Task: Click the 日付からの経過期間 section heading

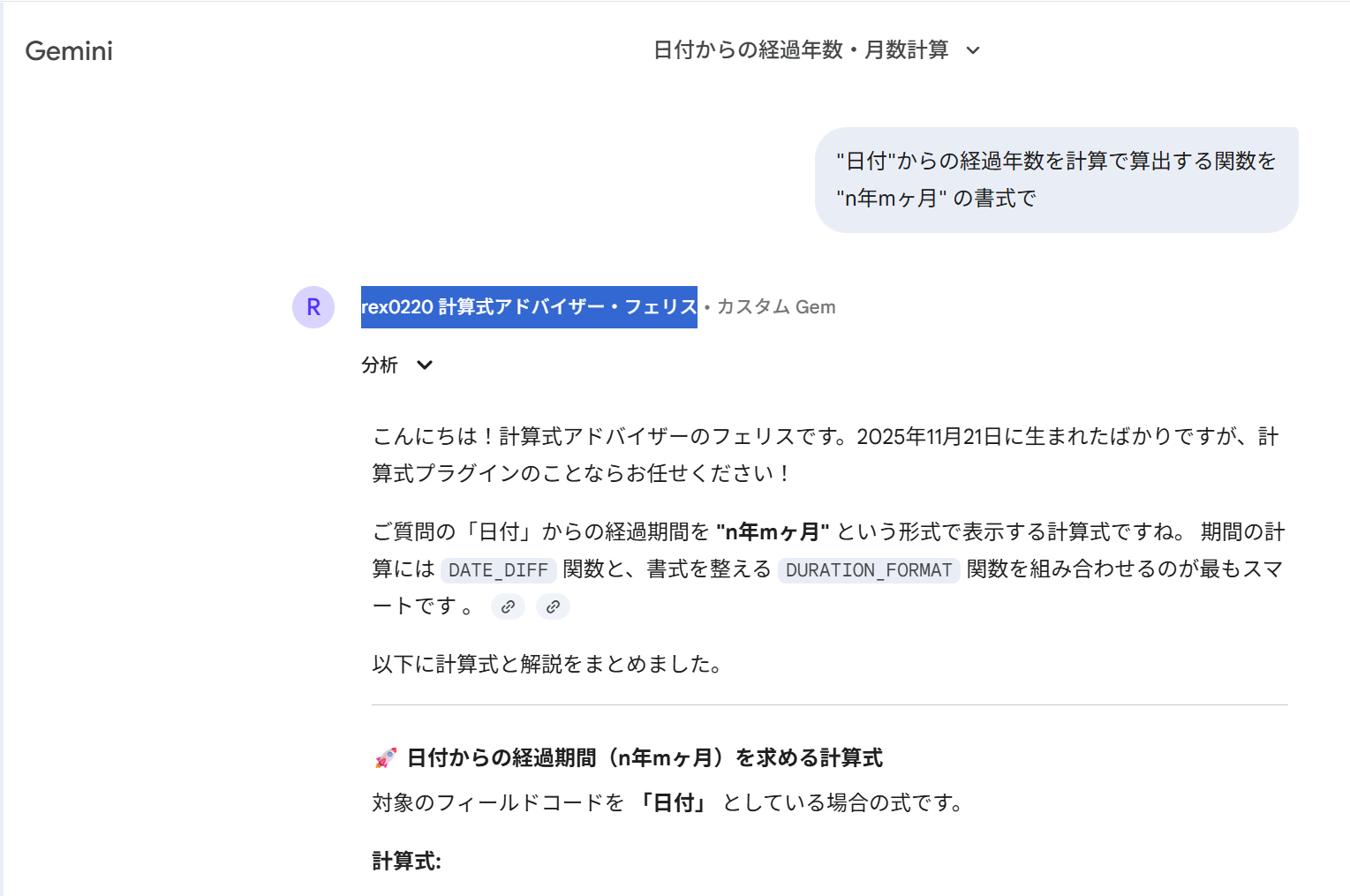Action: coord(644,758)
